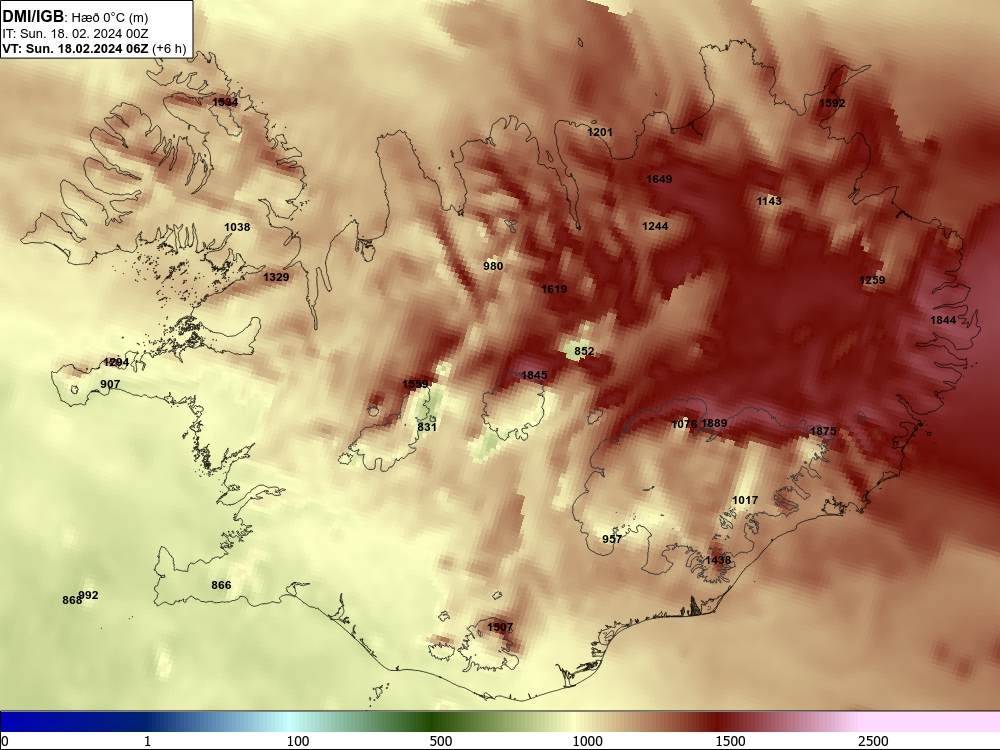Click the 1649 value on the map
Viewport: 1000px width, 750px height.
pos(659,179)
